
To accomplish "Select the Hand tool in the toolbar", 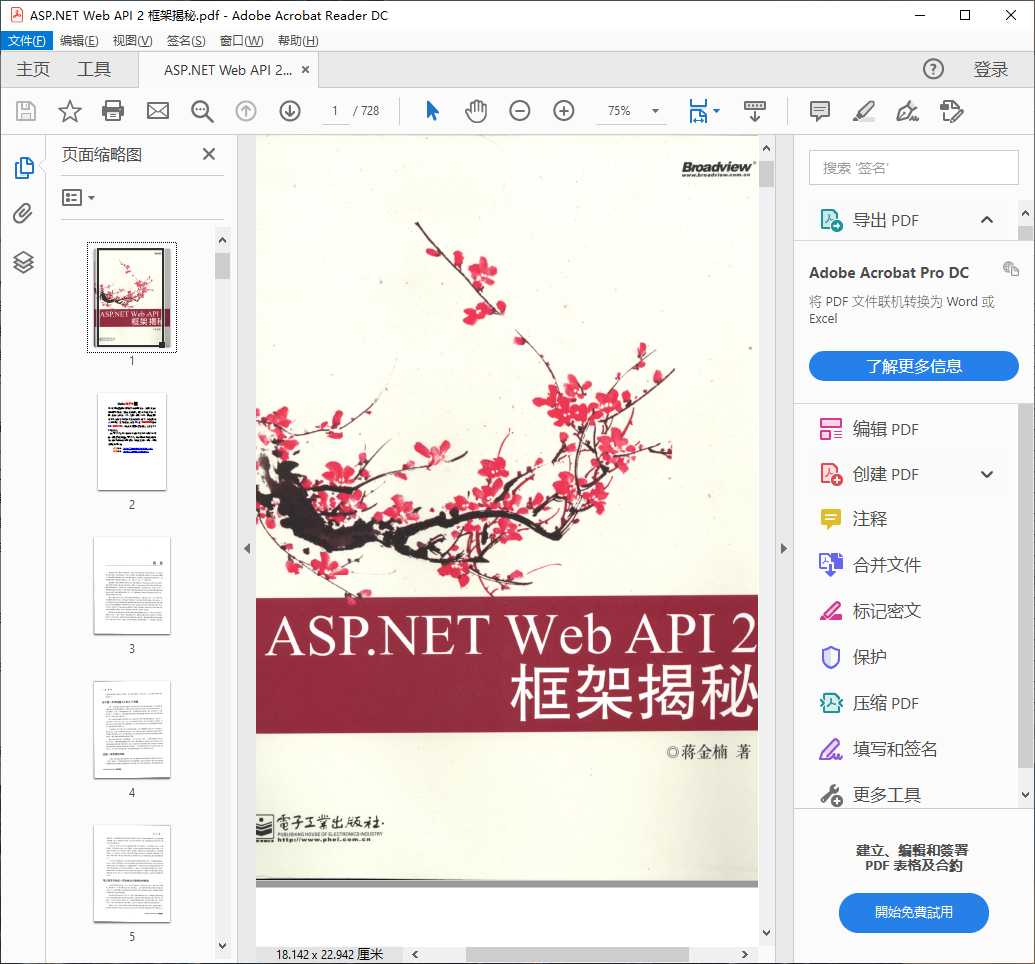I will point(476,111).
